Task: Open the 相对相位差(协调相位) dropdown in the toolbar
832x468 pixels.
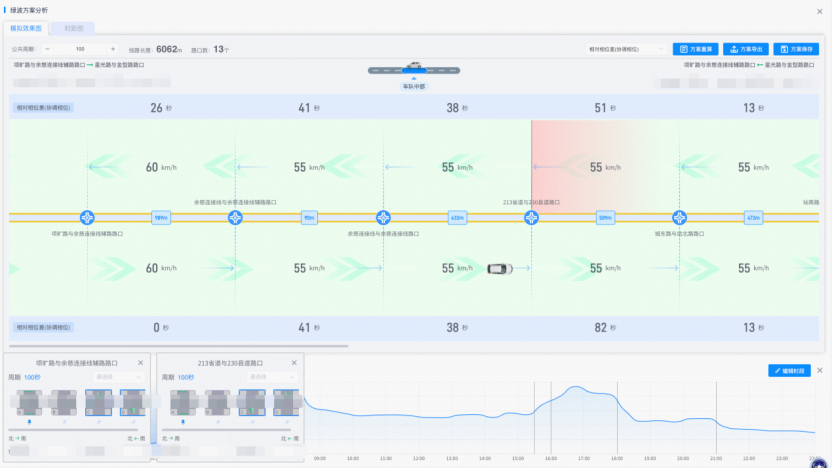Action: [x=627, y=48]
